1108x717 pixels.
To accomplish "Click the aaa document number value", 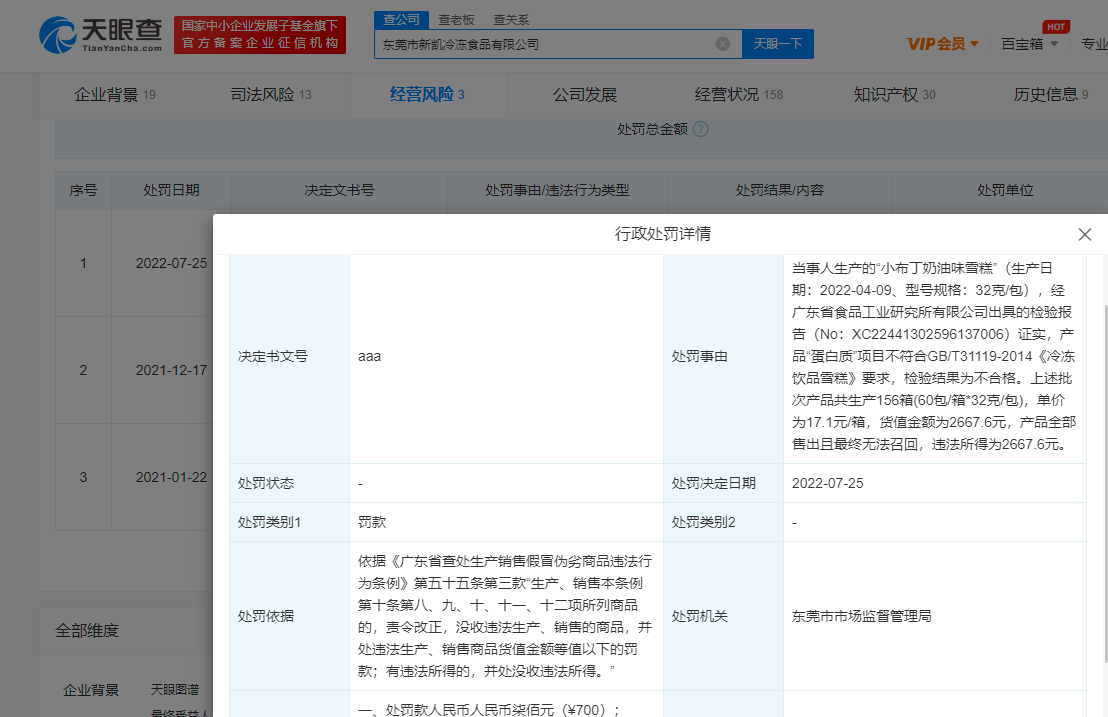I will point(370,357).
